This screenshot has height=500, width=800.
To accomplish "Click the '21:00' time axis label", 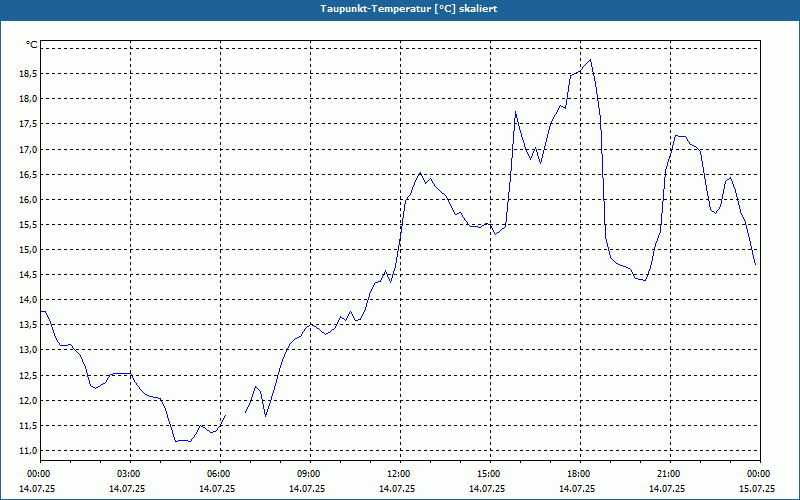I will 670,474.
